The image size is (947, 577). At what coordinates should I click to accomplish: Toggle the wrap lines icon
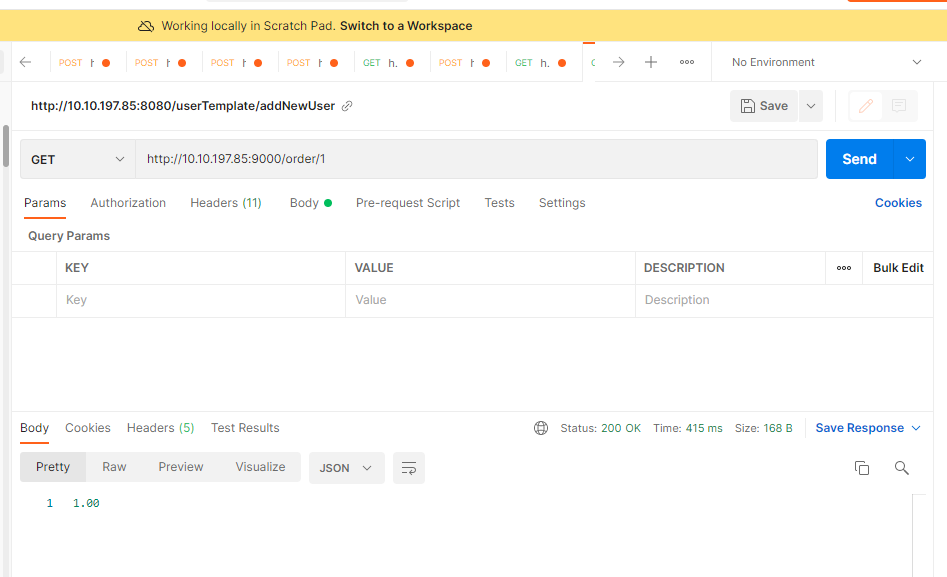(409, 468)
